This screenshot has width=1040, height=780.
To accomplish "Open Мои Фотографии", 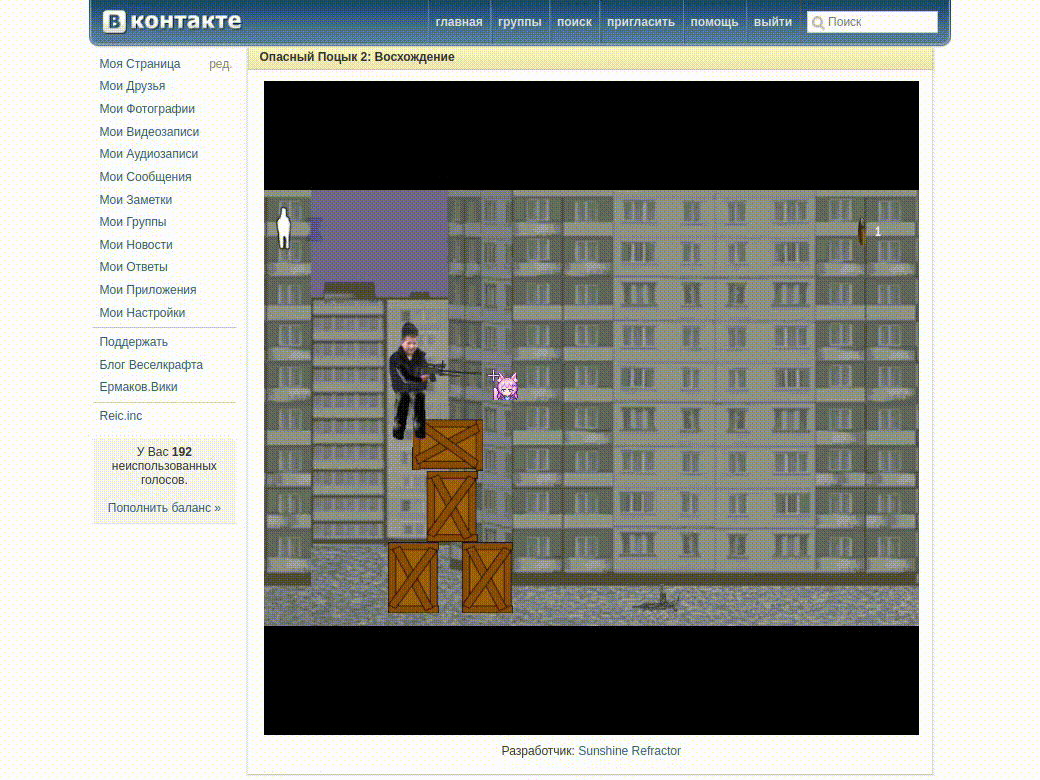I will coord(147,109).
